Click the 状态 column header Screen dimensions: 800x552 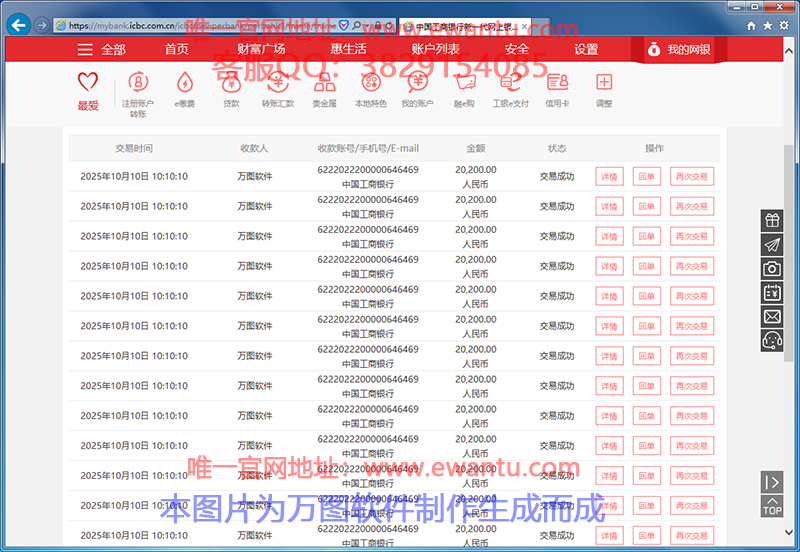point(557,148)
